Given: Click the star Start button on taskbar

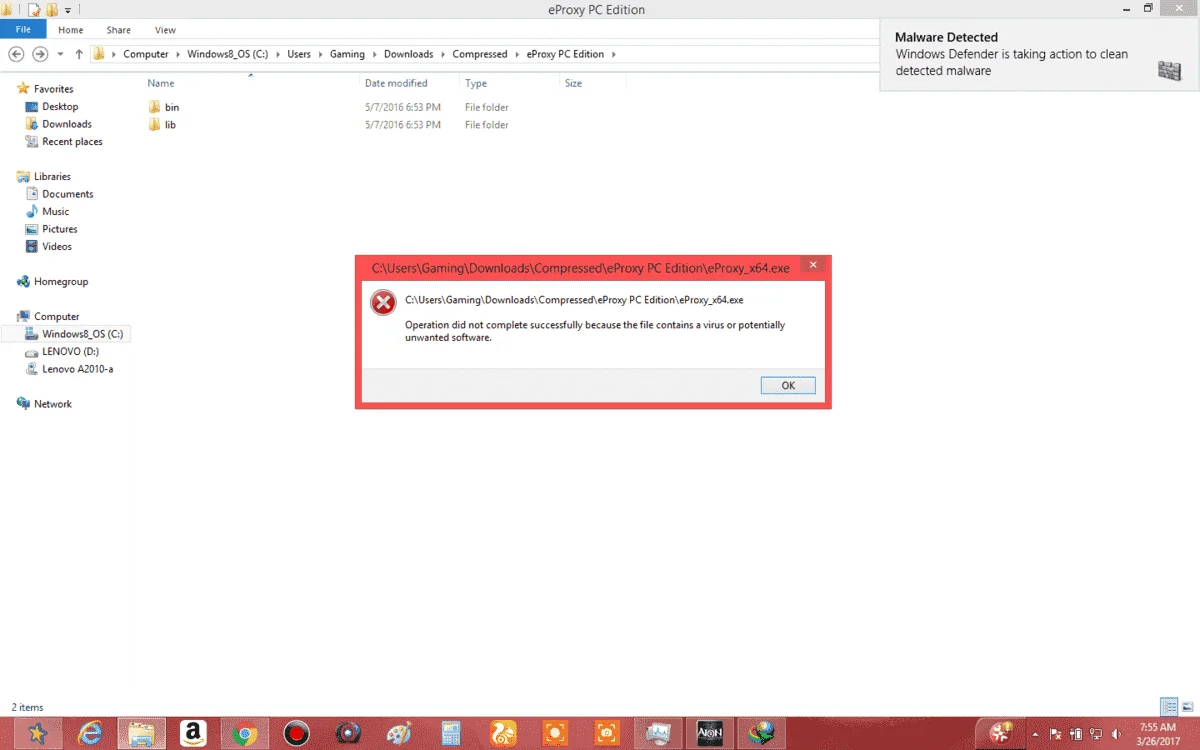Looking at the screenshot, I should pos(37,734).
